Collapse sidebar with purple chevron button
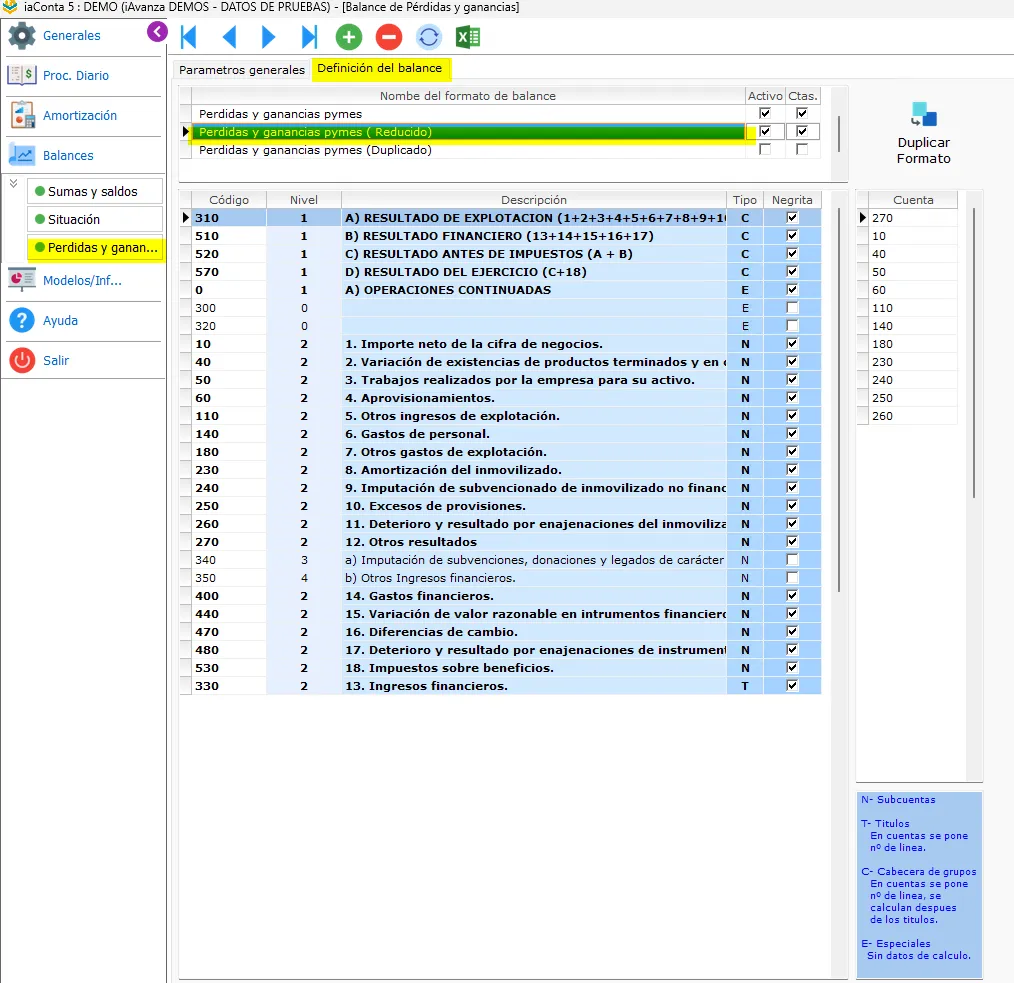 pyautogui.click(x=157, y=31)
